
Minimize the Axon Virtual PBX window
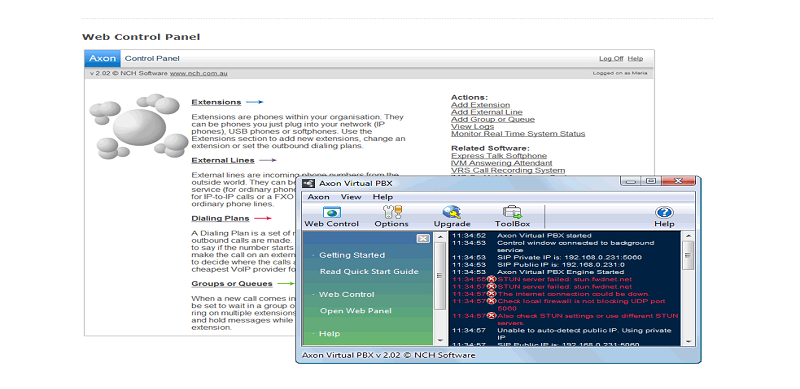click(x=631, y=181)
